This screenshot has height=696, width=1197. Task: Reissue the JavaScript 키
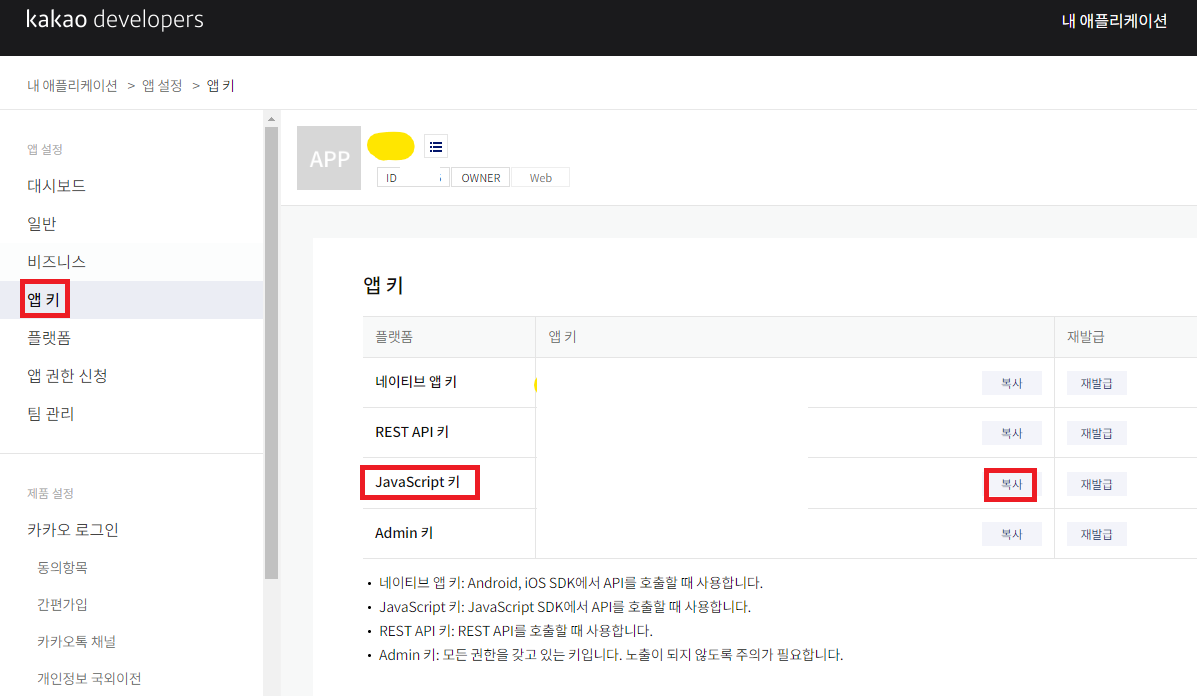(1096, 484)
